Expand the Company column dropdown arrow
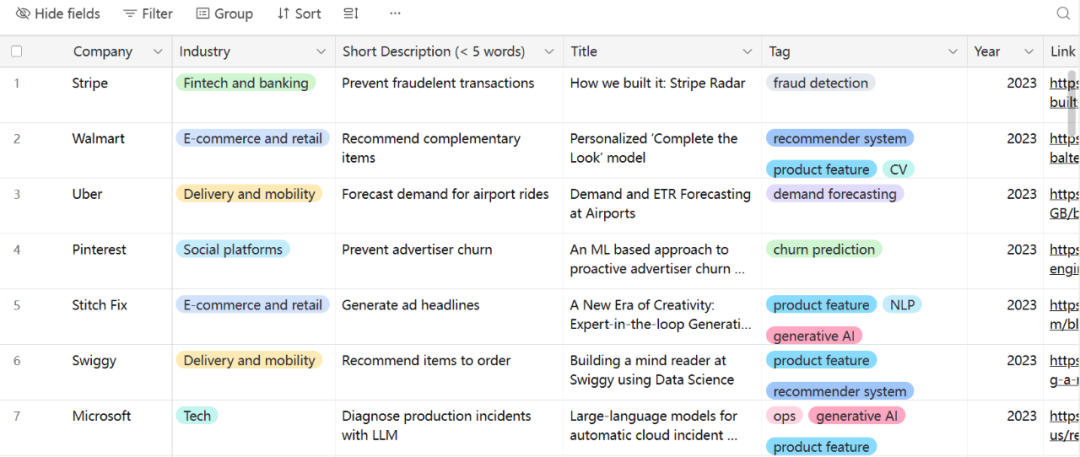The height and width of the screenshot is (457, 1080). coord(158,52)
